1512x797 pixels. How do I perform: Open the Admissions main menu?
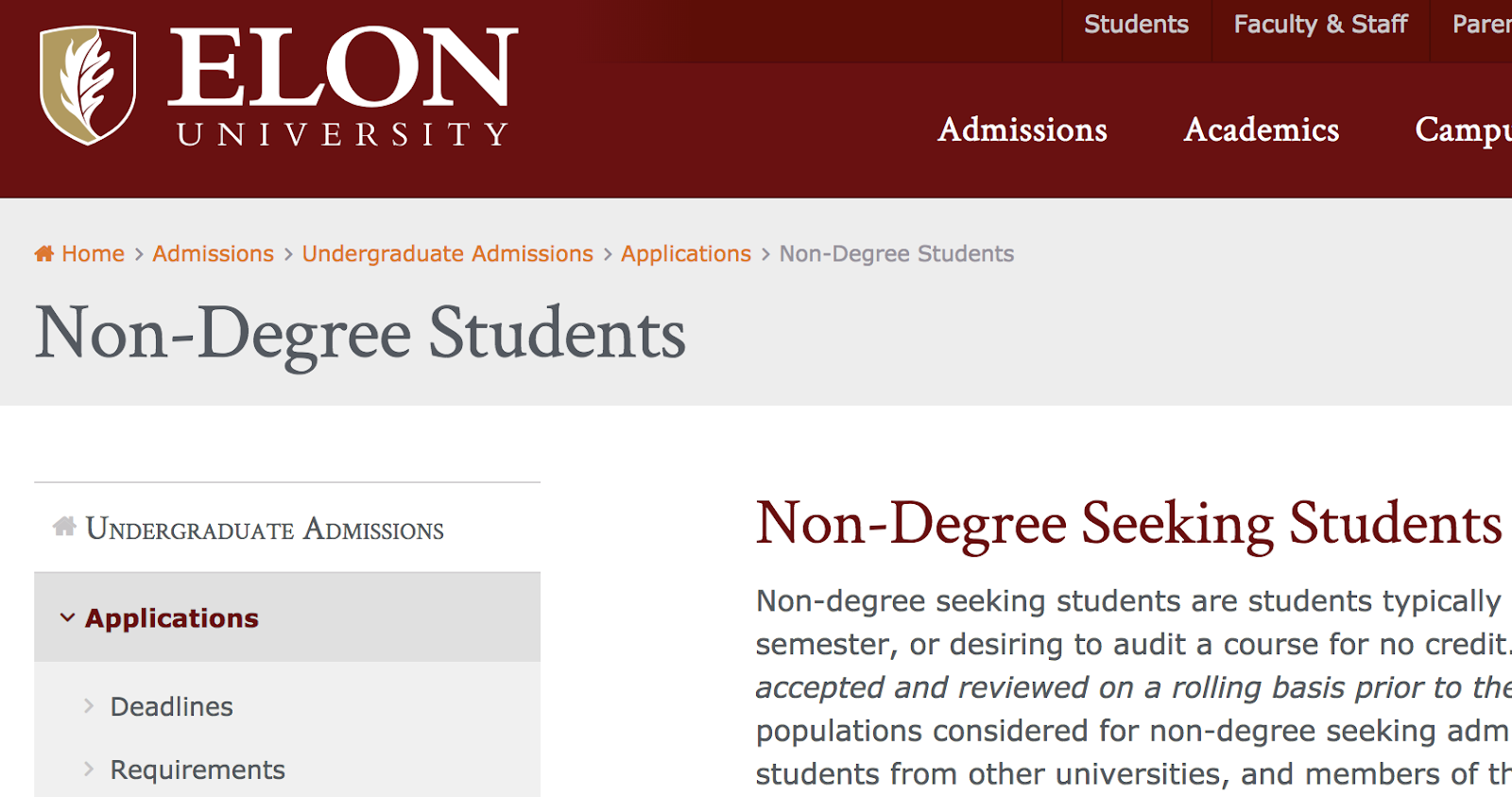1022,130
